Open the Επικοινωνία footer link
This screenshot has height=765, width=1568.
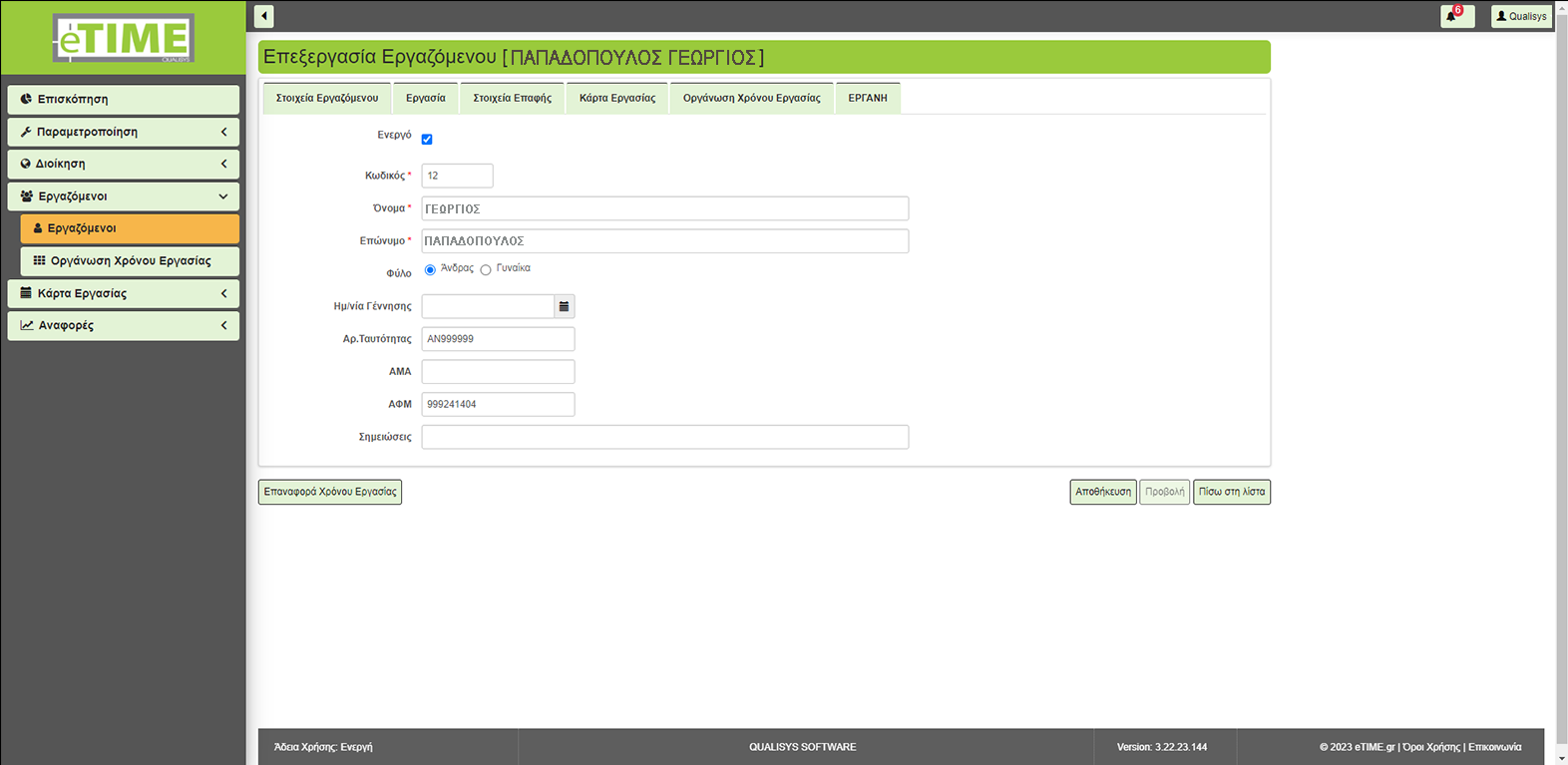pos(1495,747)
